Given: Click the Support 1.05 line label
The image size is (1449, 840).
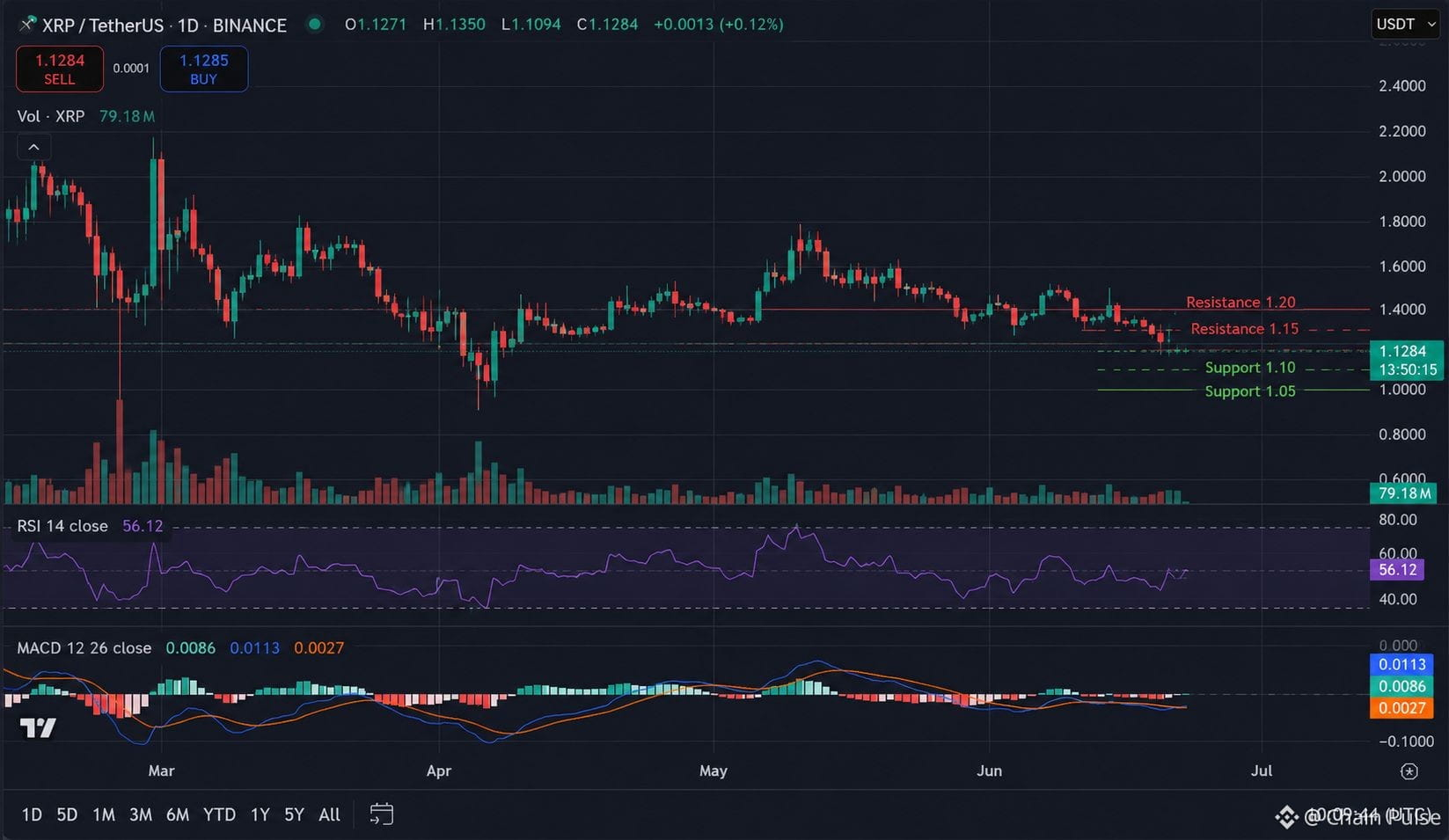Looking at the screenshot, I should tap(1250, 391).
